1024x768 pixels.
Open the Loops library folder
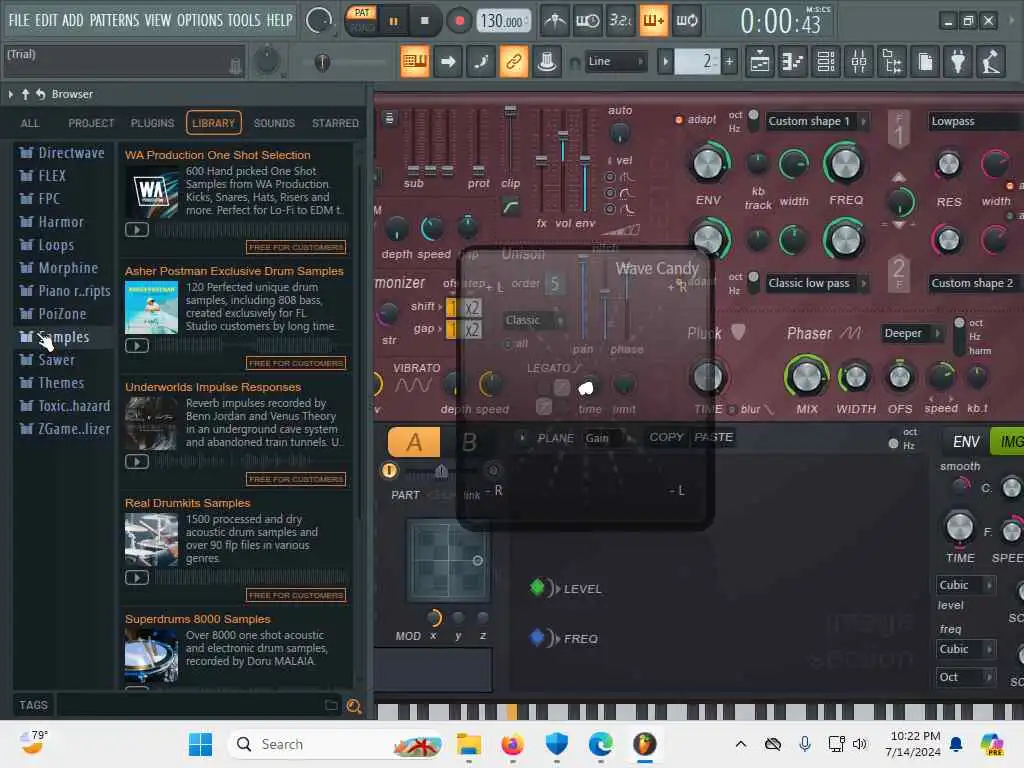click(x=56, y=245)
